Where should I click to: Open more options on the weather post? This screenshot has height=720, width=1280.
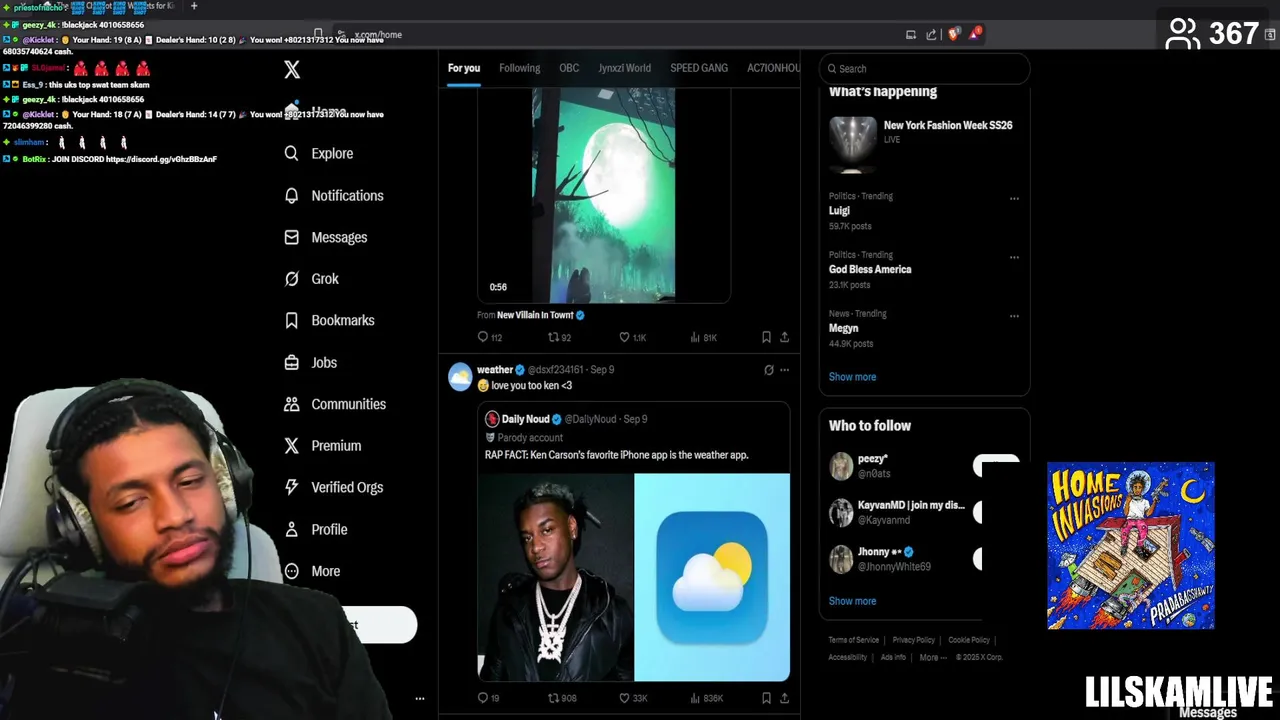[784, 370]
